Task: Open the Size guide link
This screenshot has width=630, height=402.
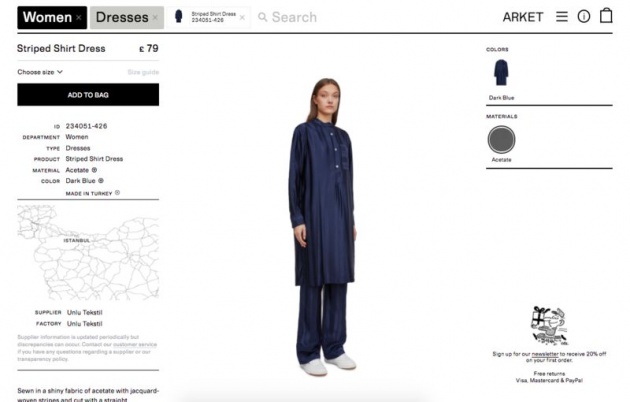Action: click(143, 72)
